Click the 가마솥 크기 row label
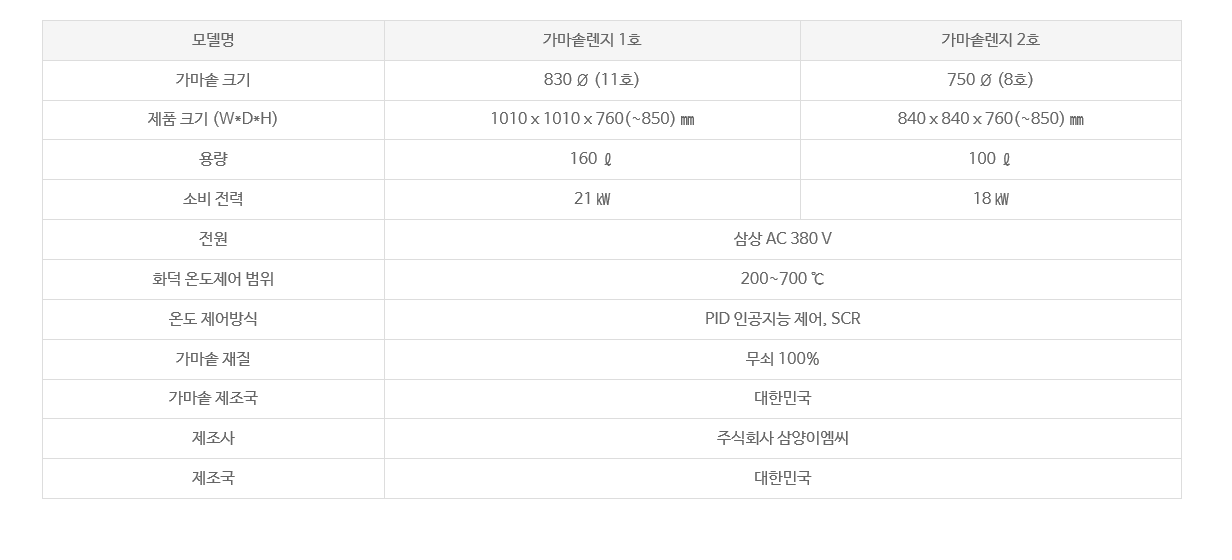Image resolution: width=1232 pixels, height=560 pixels. pos(213,80)
